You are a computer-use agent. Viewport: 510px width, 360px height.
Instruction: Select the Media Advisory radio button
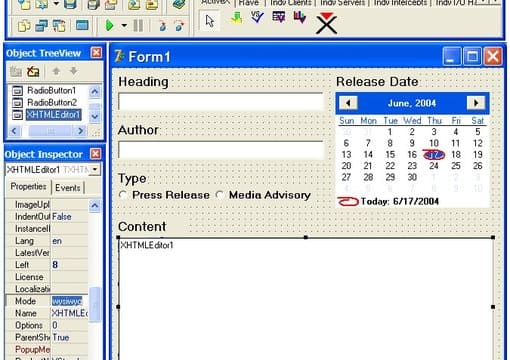tap(220, 195)
